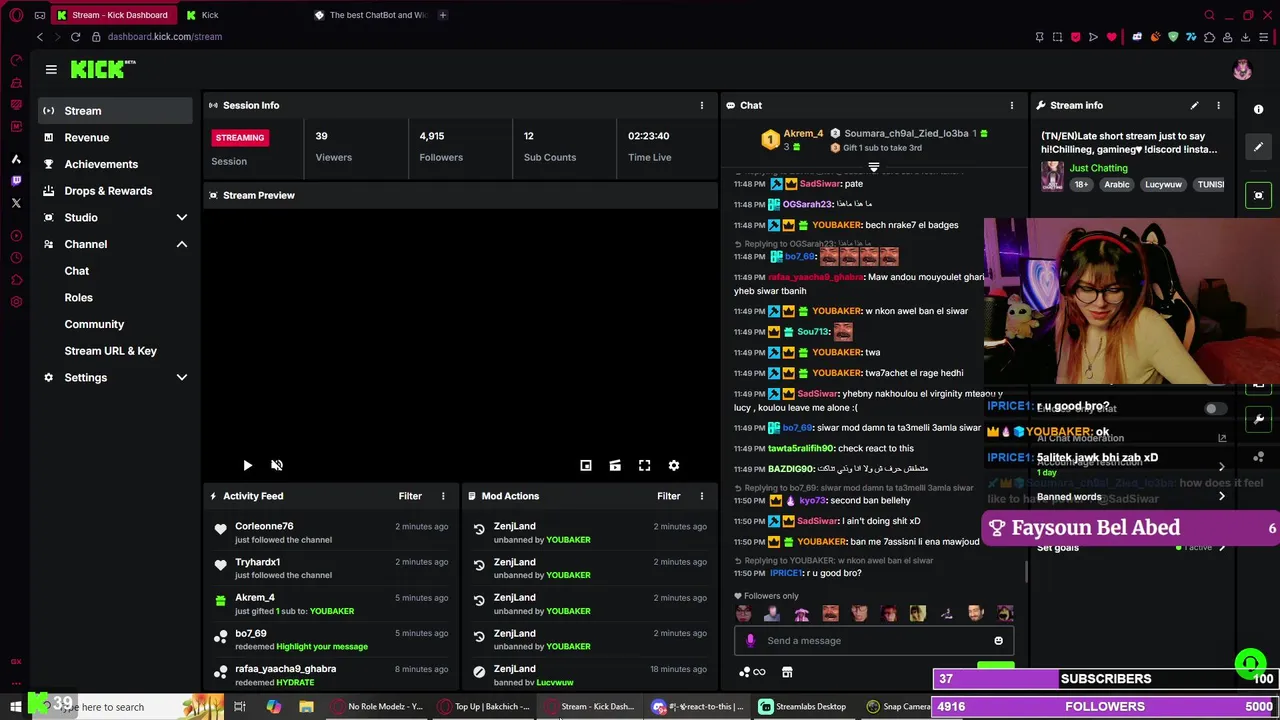This screenshot has height=720, width=1280.
Task: Play the stream preview
Action: (x=247, y=465)
